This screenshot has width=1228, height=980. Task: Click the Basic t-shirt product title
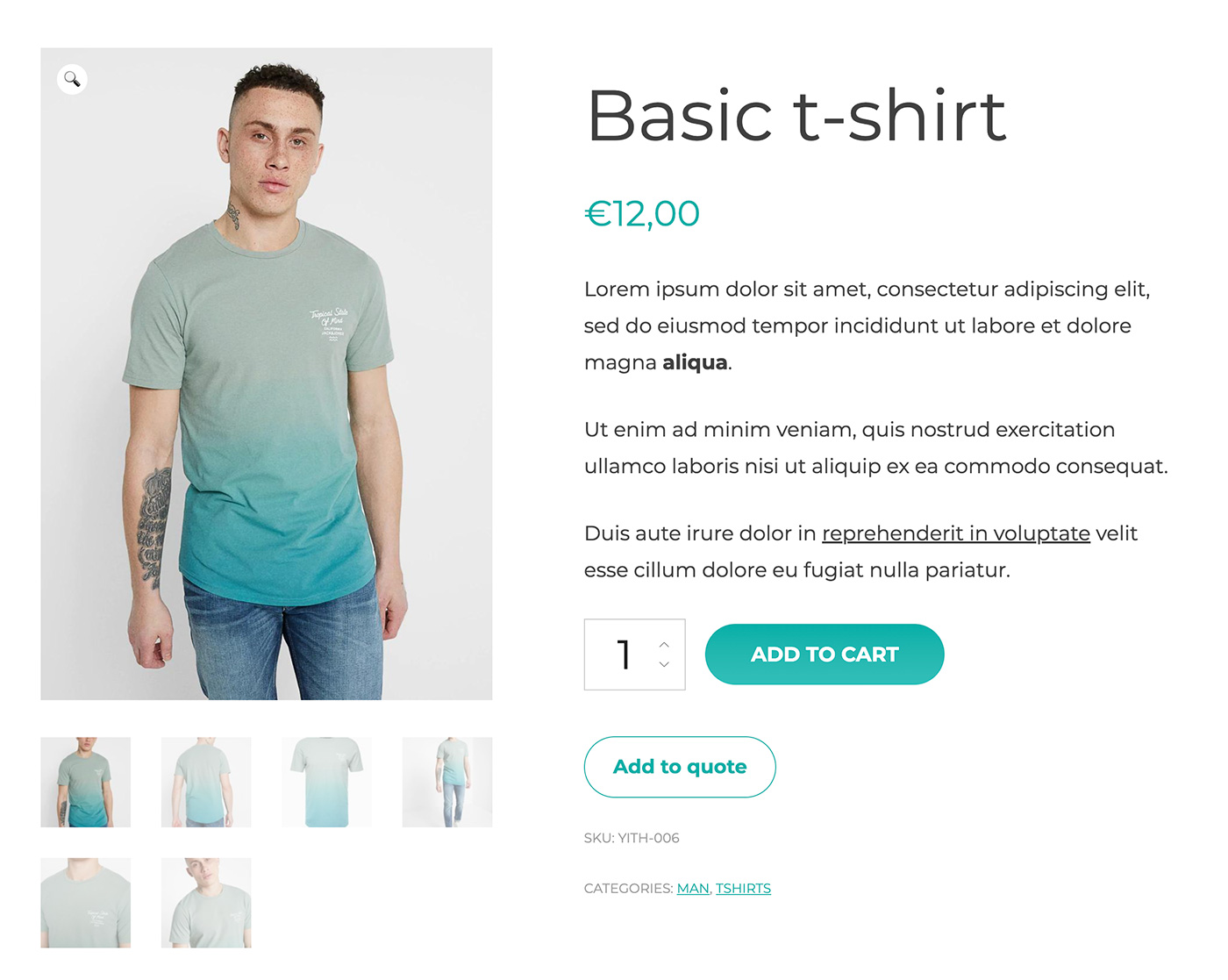click(x=796, y=115)
